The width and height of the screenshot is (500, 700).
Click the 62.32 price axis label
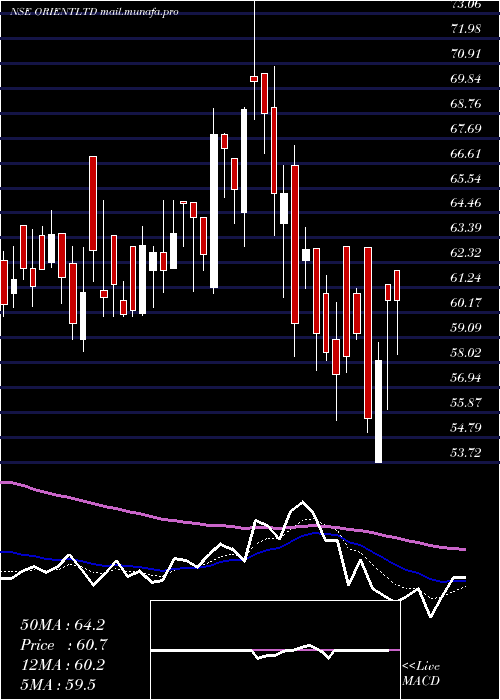pos(467,253)
